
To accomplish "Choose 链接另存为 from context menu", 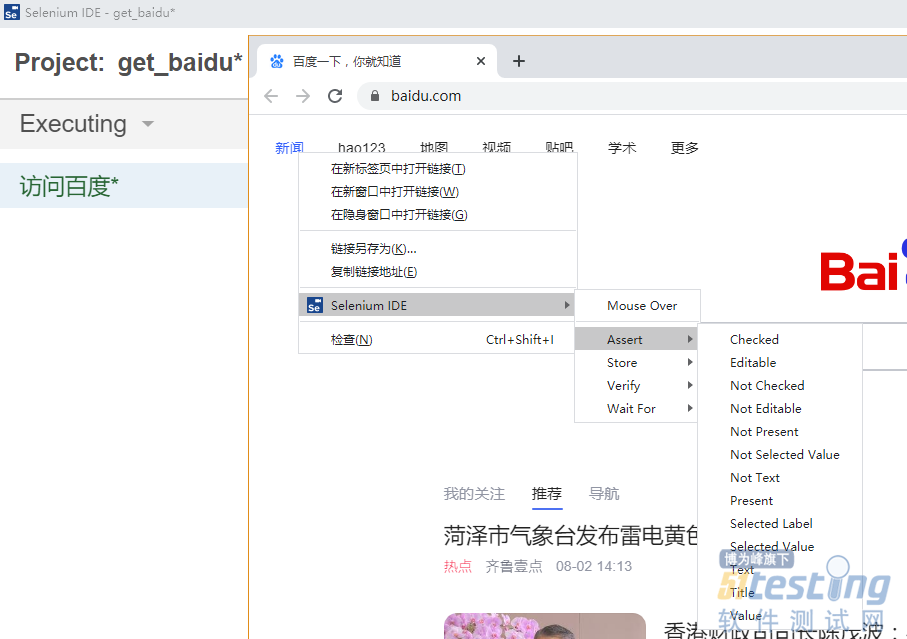I will [x=438, y=249].
